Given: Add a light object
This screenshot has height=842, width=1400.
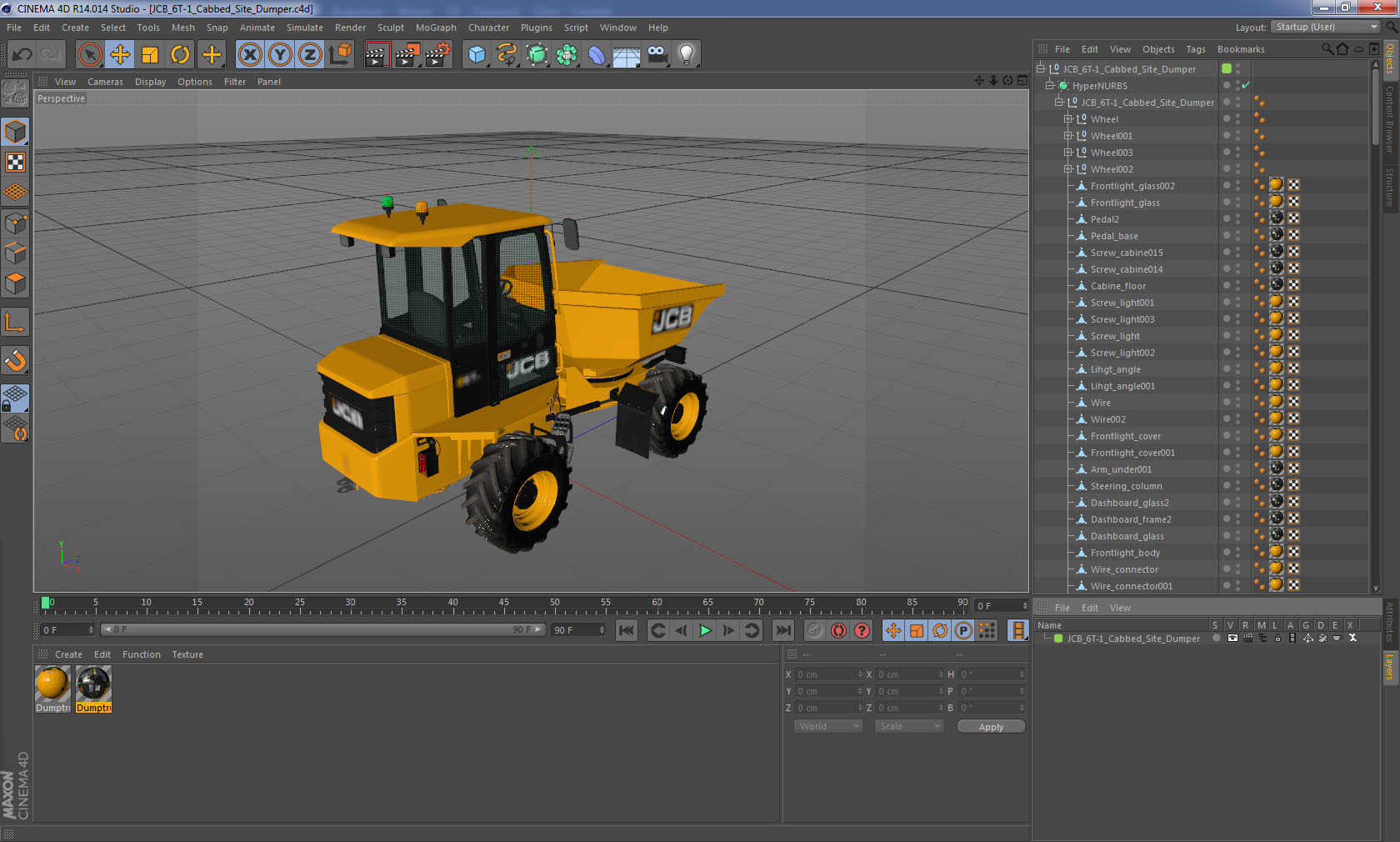Looking at the screenshot, I should [687, 55].
